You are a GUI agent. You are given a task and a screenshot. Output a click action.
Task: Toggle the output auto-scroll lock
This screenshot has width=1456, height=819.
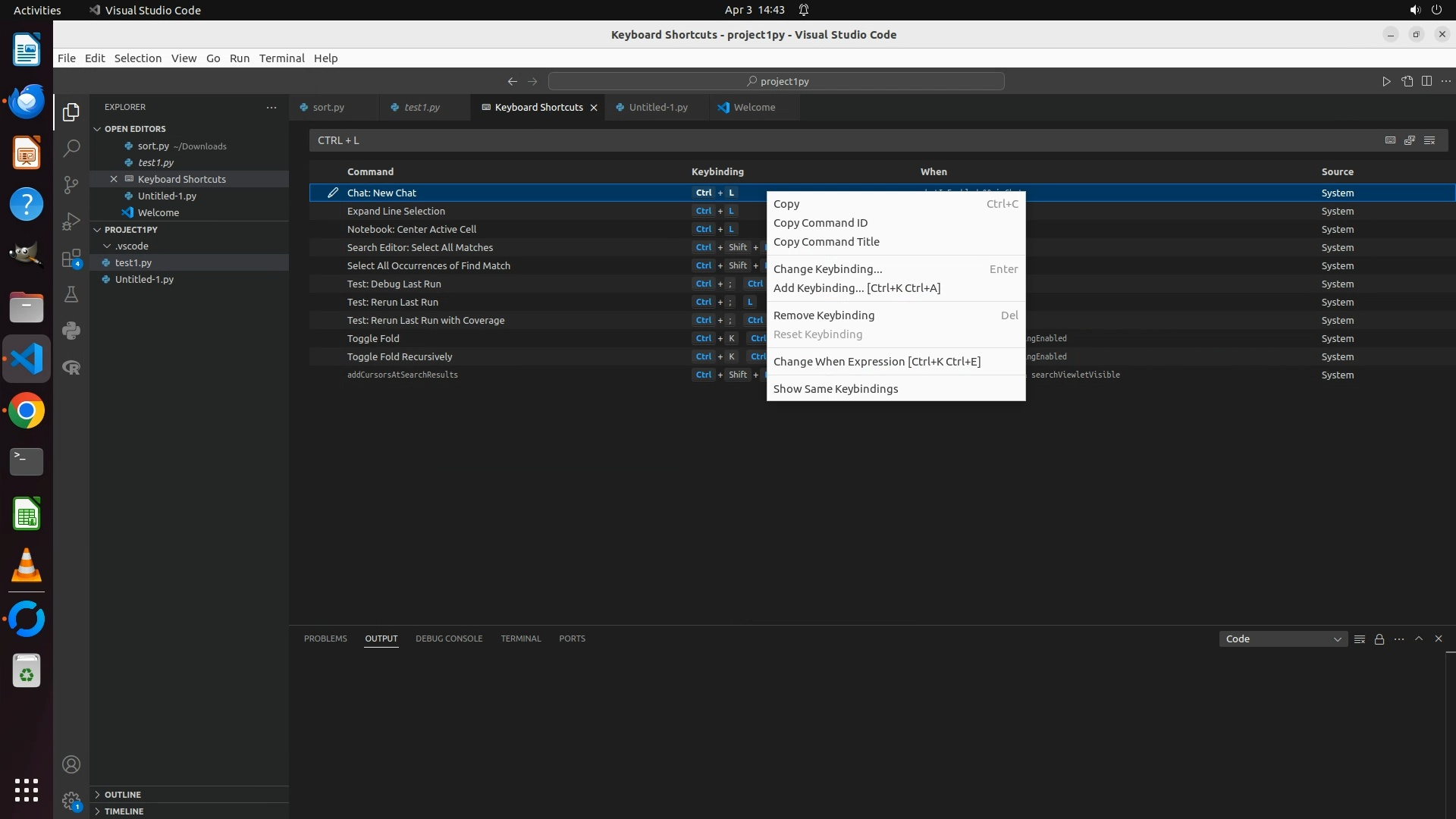pos(1379,639)
